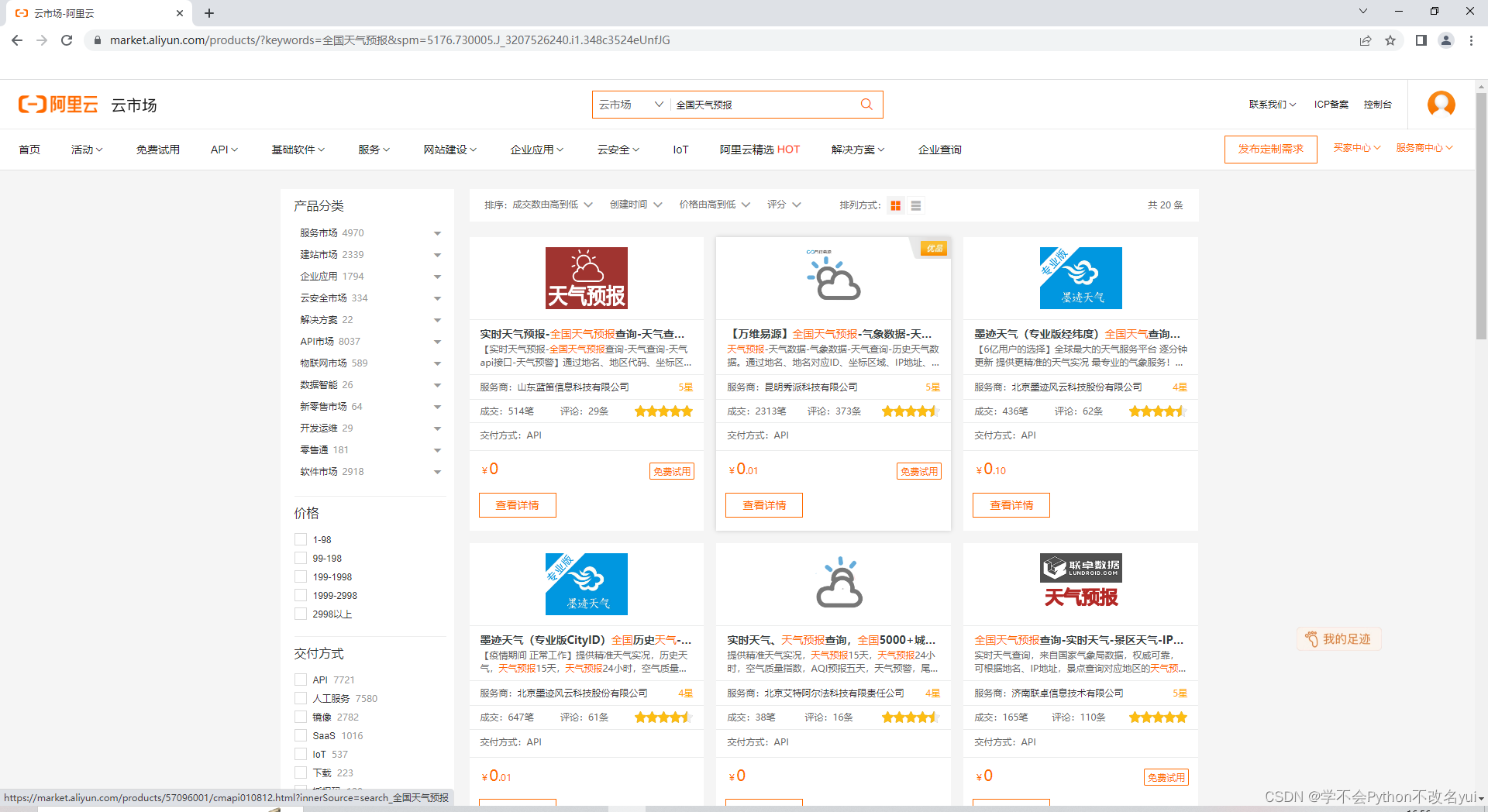Screen dimensions: 1488x812
Task: Open 服务商中心 dropdown
Action: 1424,148
